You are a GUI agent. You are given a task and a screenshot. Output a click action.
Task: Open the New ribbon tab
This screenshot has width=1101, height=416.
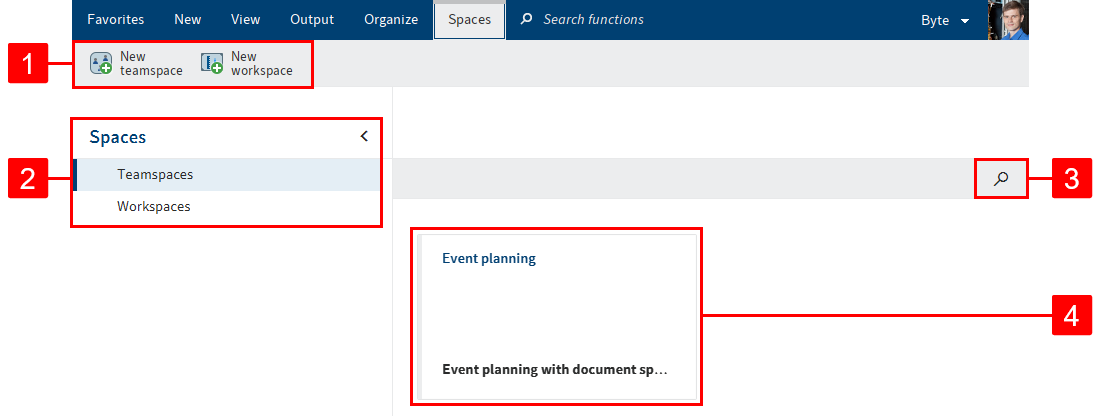187,20
